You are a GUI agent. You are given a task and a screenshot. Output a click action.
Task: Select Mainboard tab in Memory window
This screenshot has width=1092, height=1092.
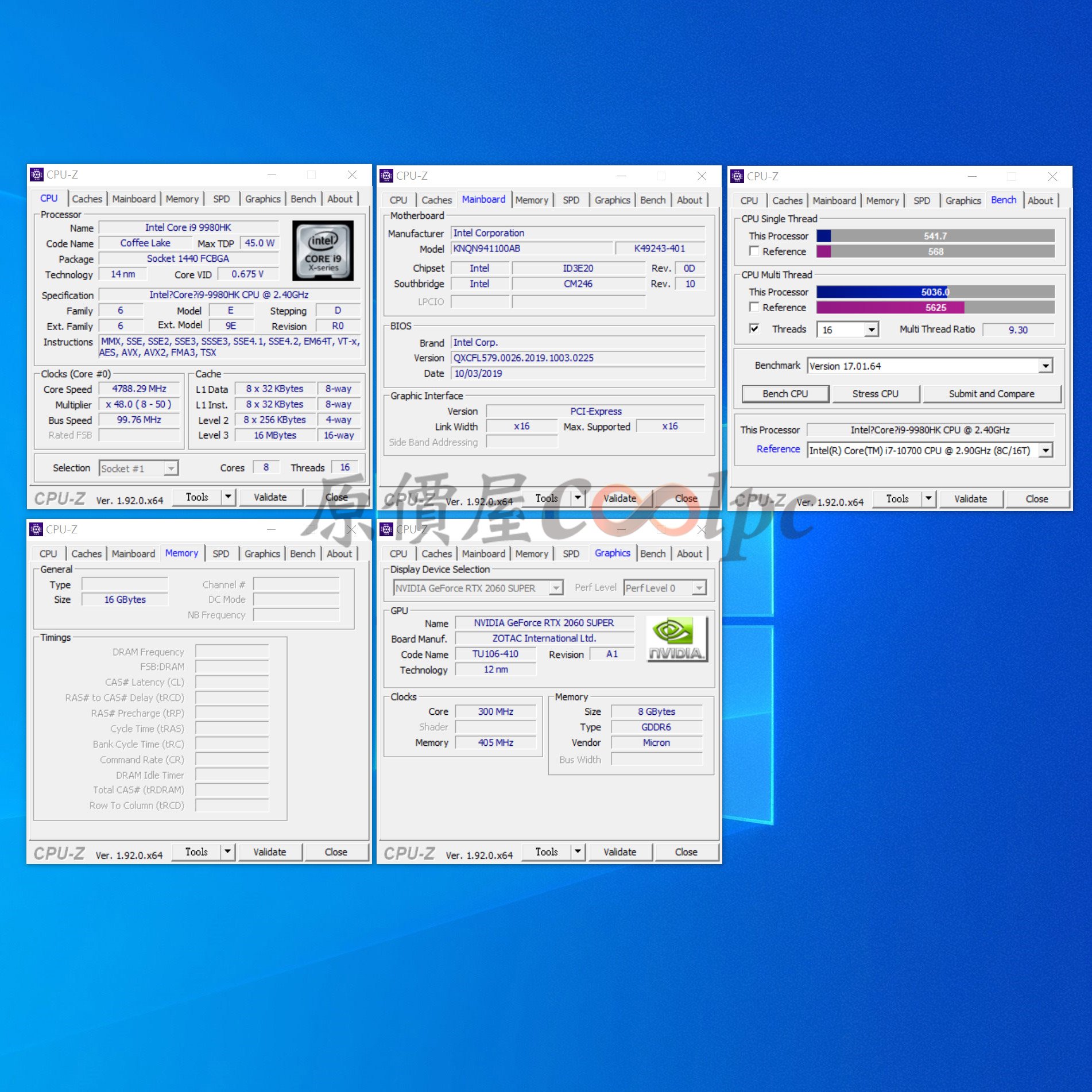coord(133,553)
